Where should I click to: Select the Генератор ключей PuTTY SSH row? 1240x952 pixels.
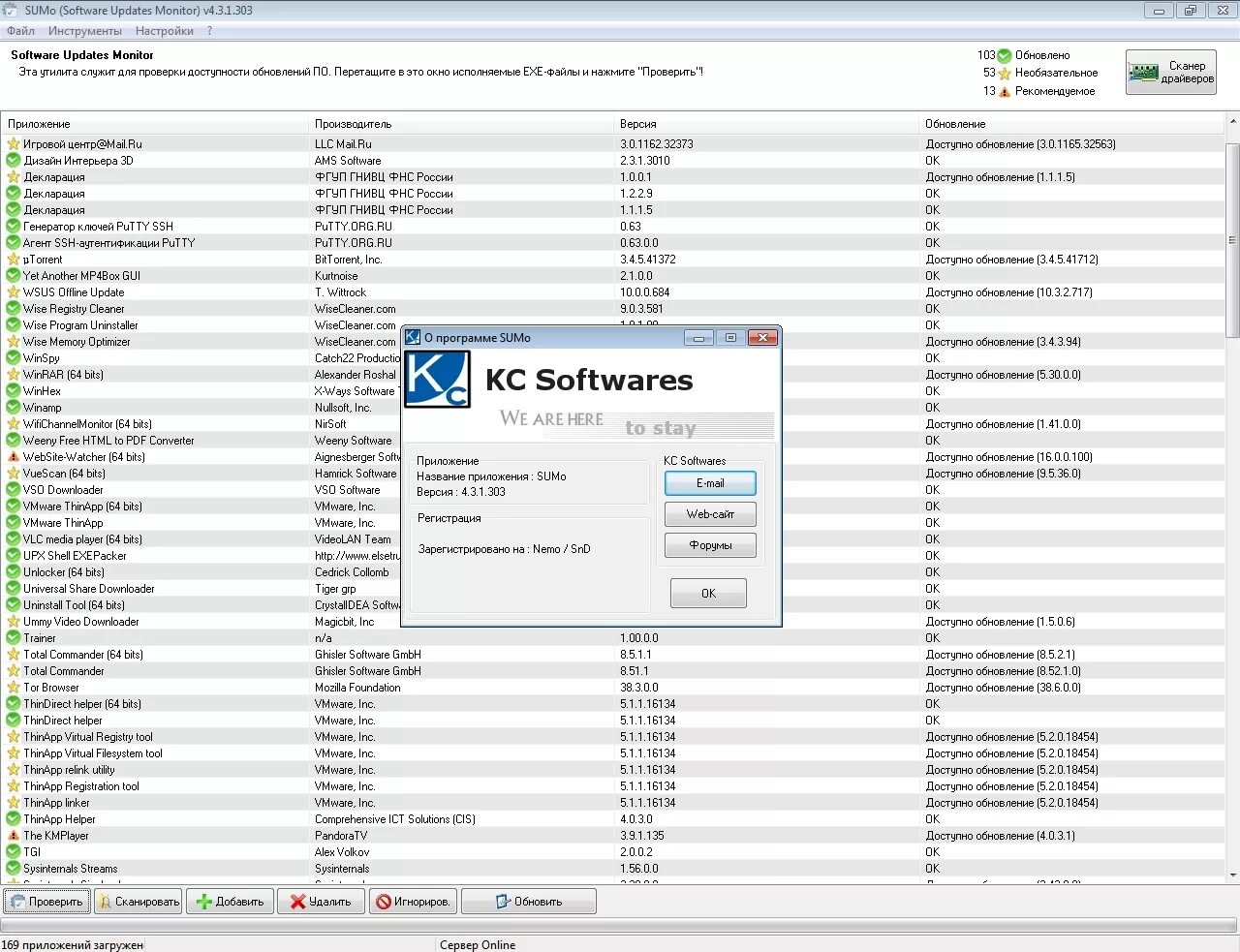click(613, 227)
